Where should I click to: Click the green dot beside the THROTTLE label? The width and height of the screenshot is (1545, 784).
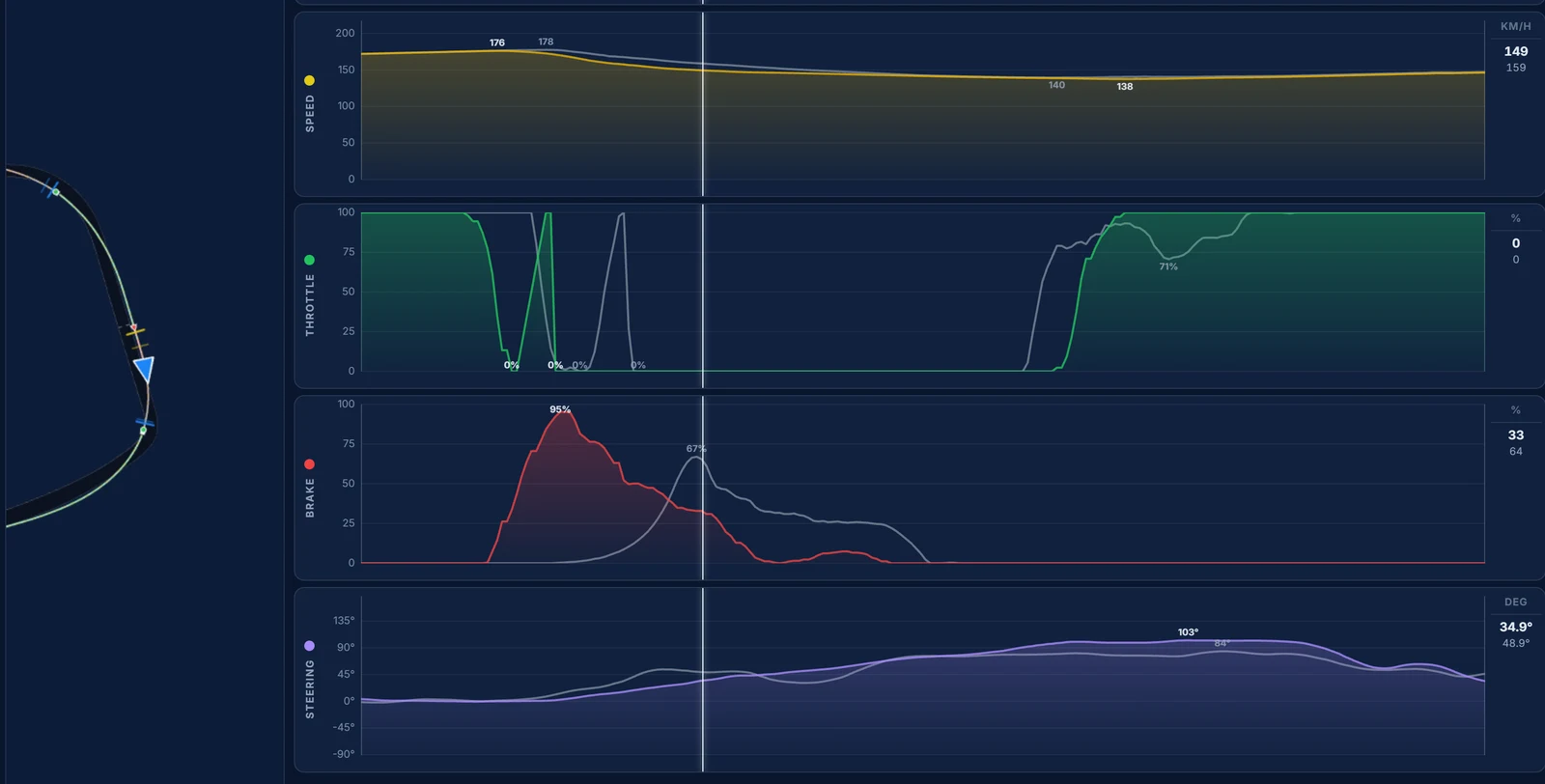(x=309, y=261)
